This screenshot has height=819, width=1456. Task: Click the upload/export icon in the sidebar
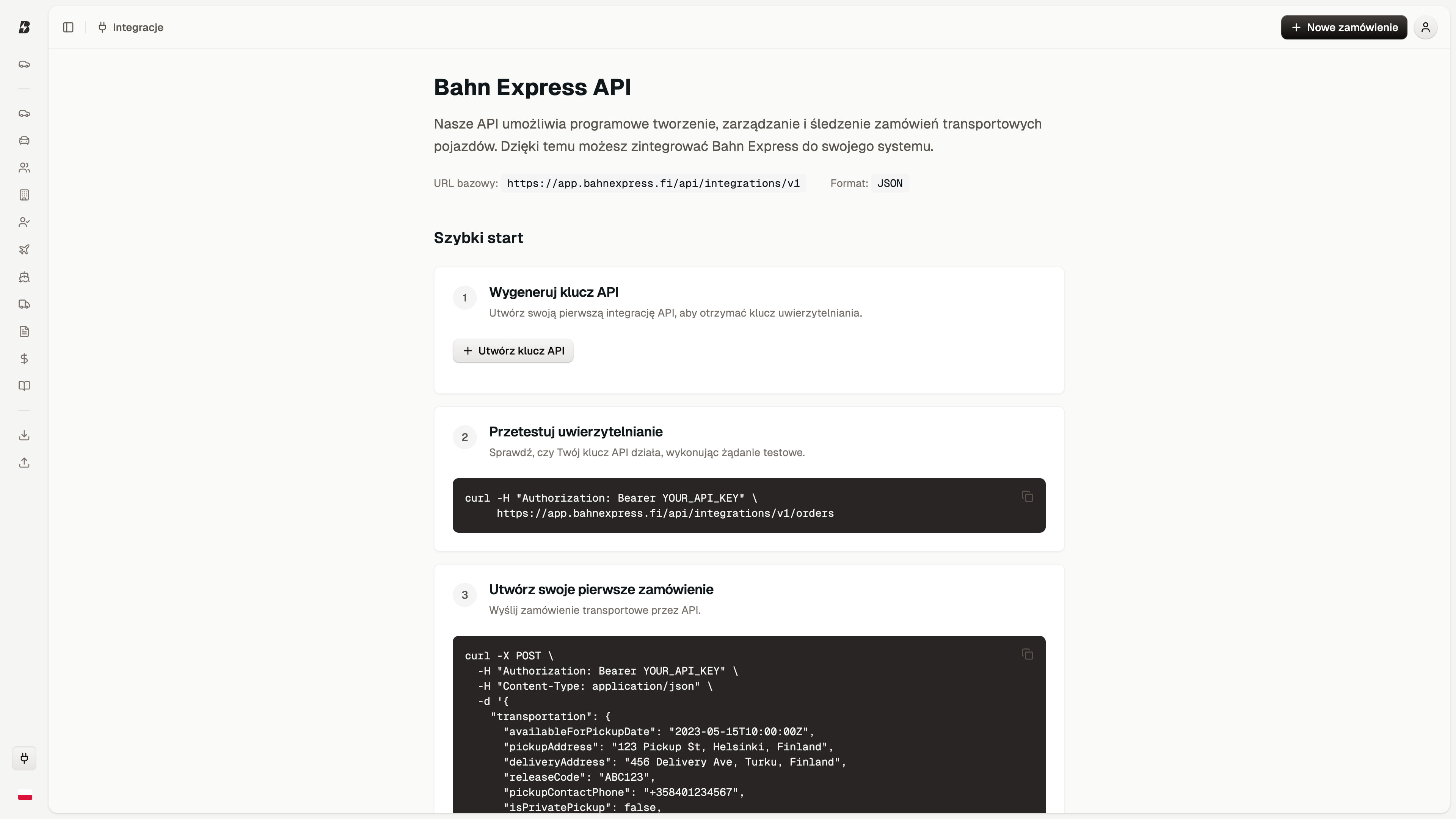[x=24, y=462]
